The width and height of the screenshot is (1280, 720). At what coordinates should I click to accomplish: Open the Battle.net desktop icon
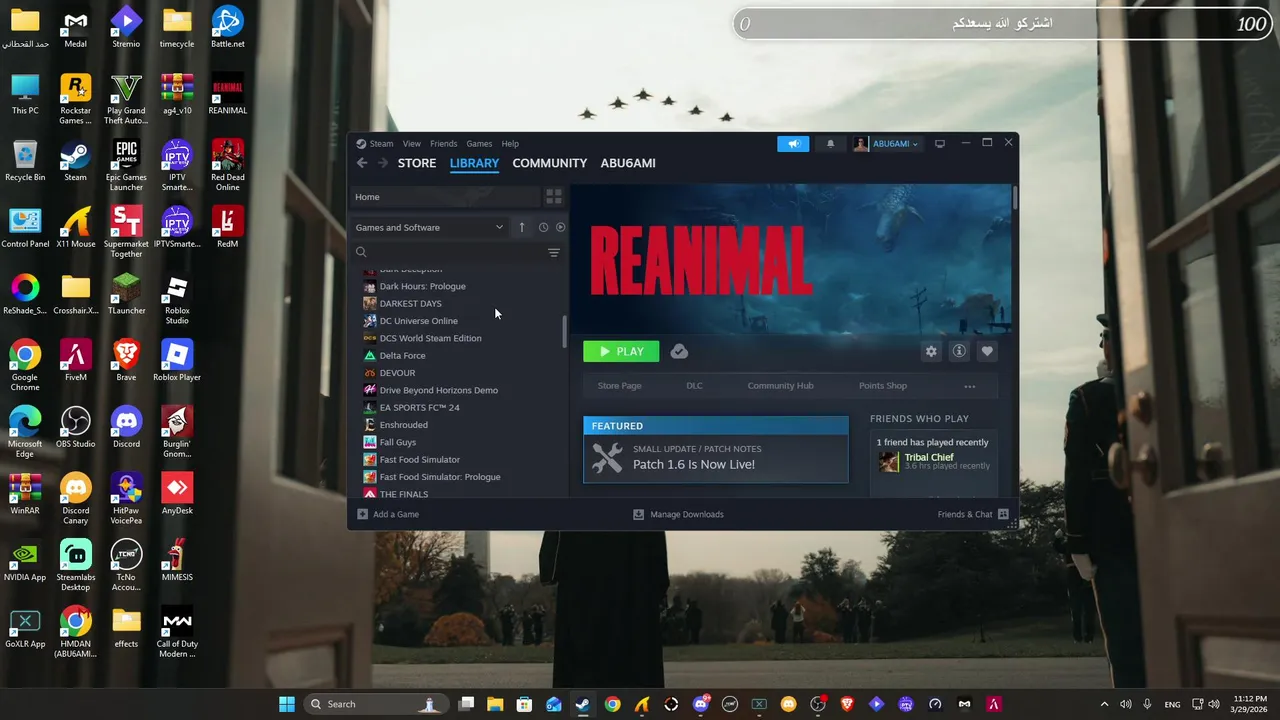227,27
